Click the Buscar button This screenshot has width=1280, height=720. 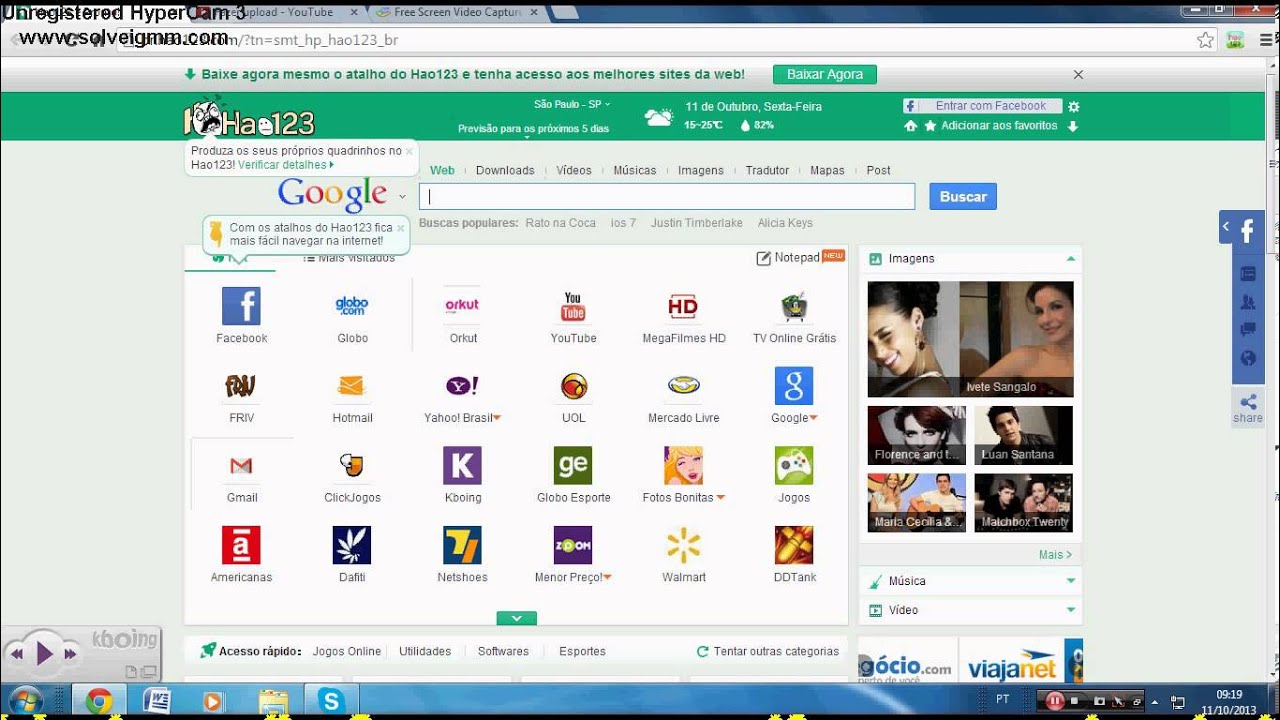963,197
